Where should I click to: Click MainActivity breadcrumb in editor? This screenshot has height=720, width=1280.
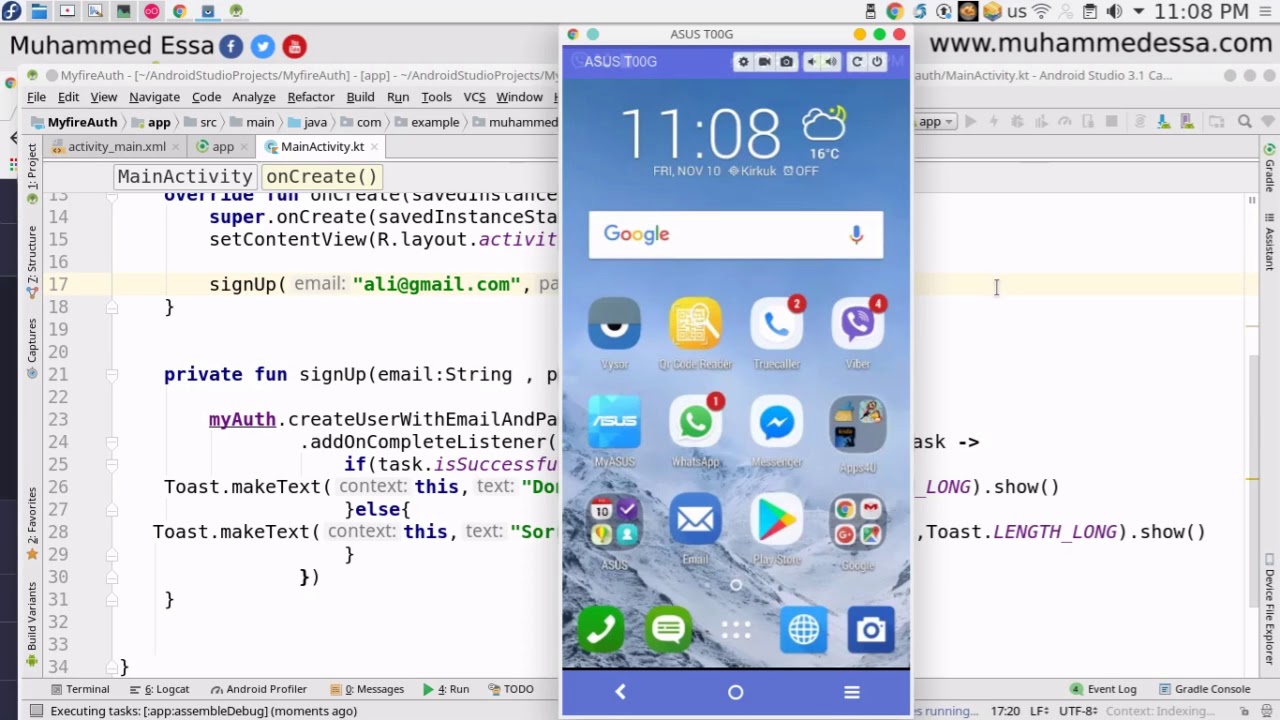(x=185, y=177)
